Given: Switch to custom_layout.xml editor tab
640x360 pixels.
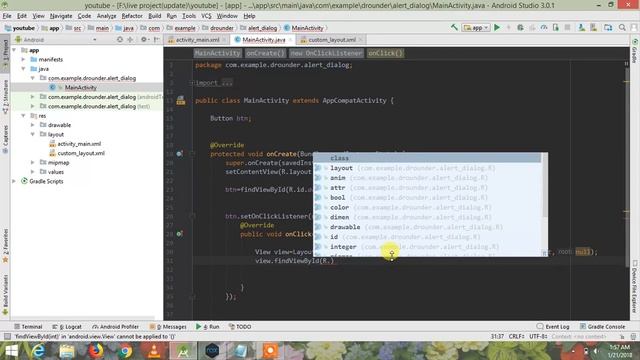Looking at the screenshot, I should coord(331,40).
